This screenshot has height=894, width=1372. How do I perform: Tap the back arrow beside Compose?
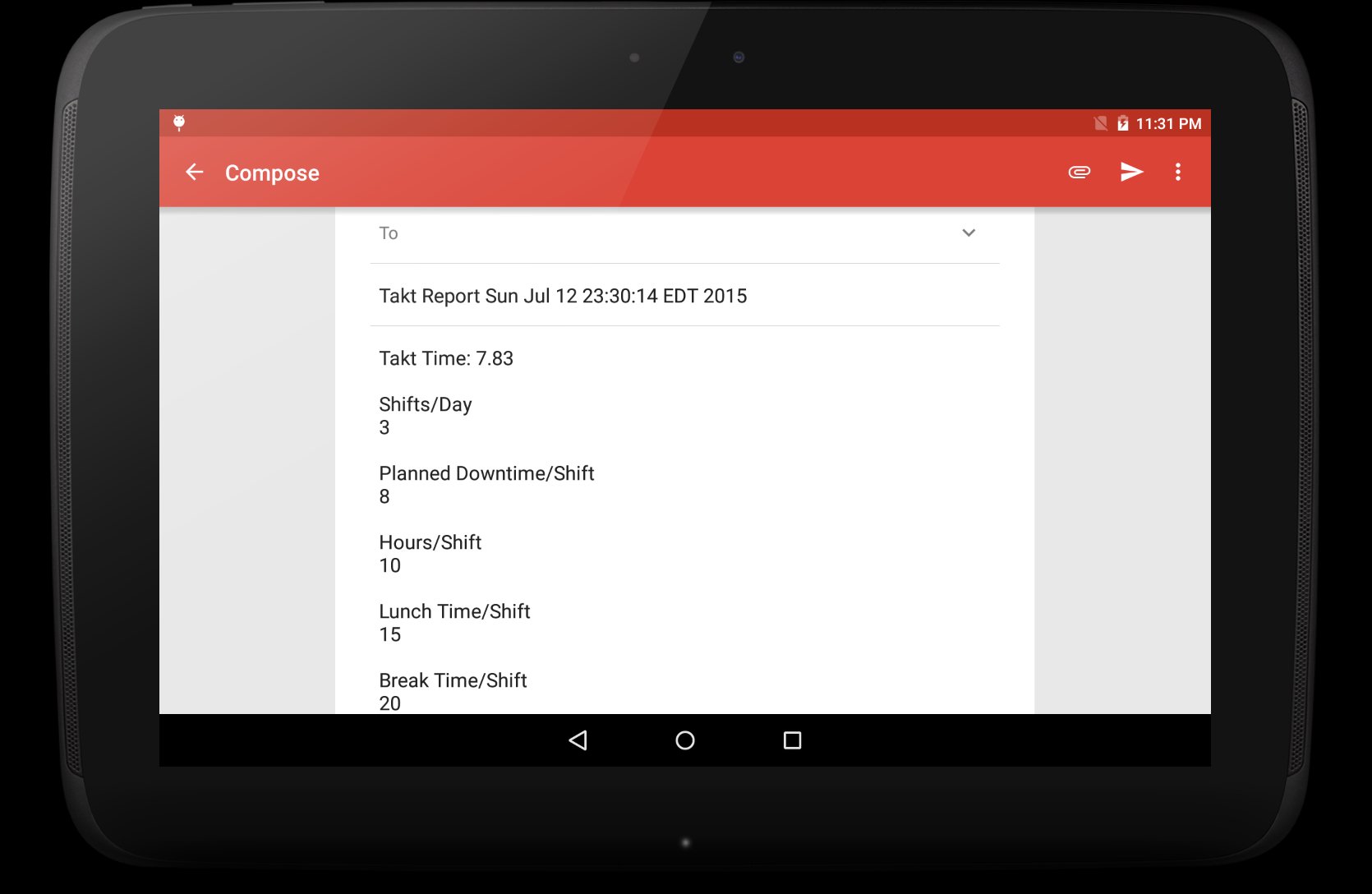click(195, 172)
